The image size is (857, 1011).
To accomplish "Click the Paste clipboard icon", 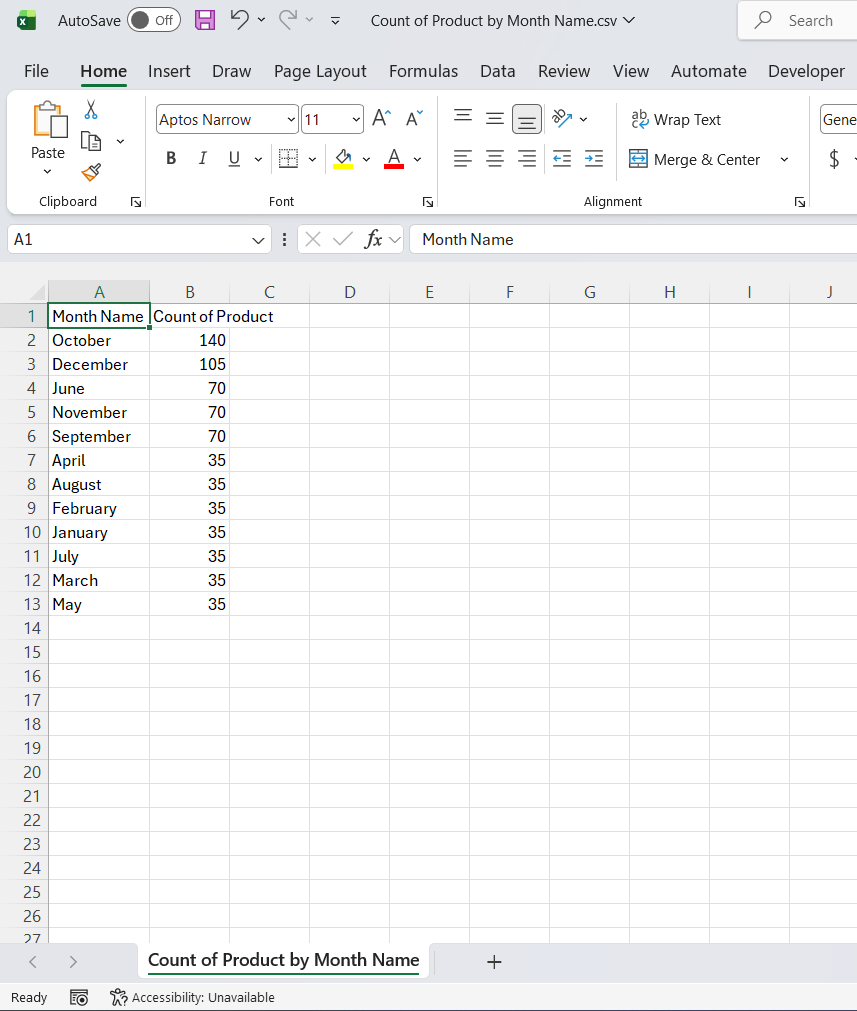I will [x=49, y=119].
